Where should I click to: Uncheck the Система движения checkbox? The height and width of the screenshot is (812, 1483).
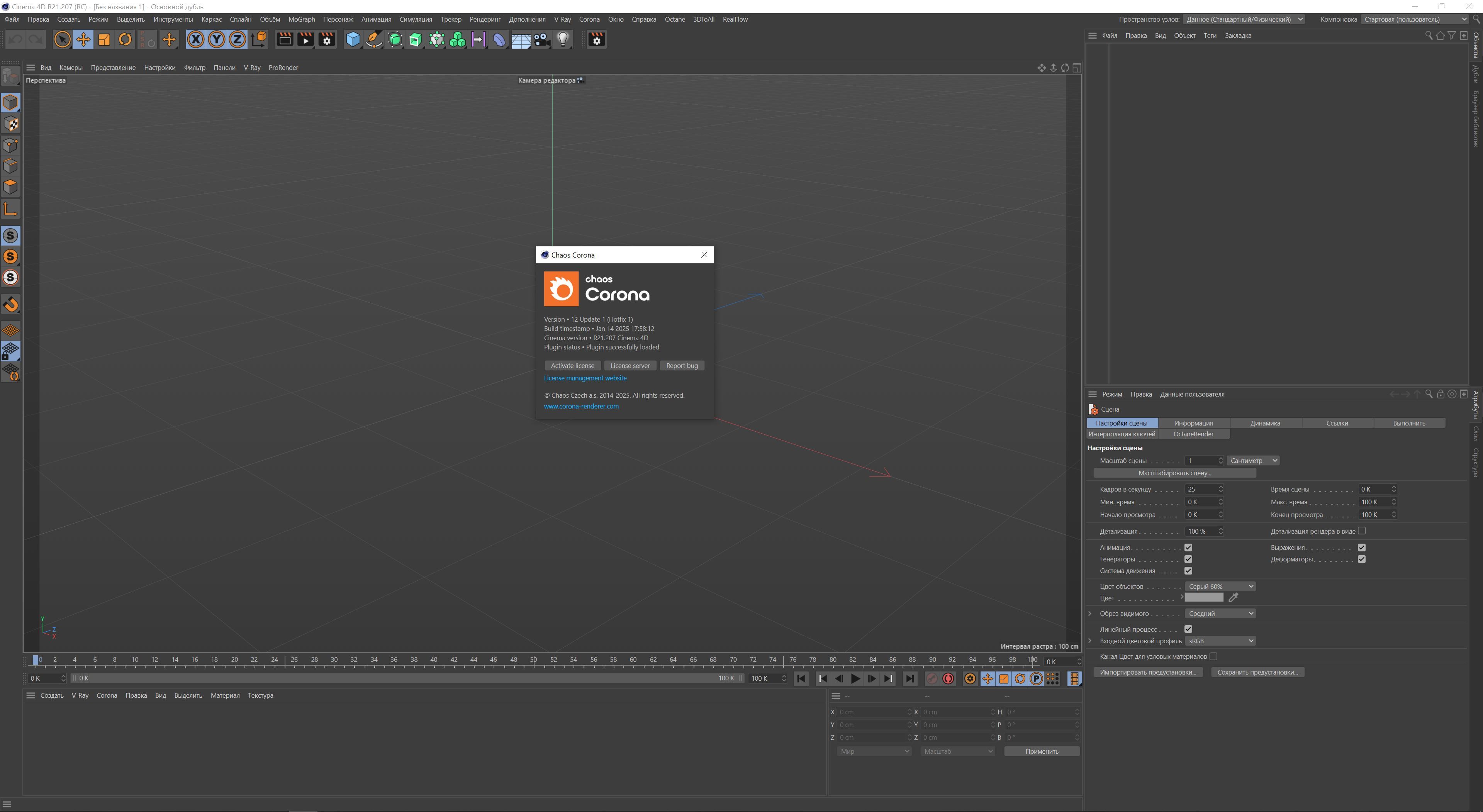[1188, 571]
